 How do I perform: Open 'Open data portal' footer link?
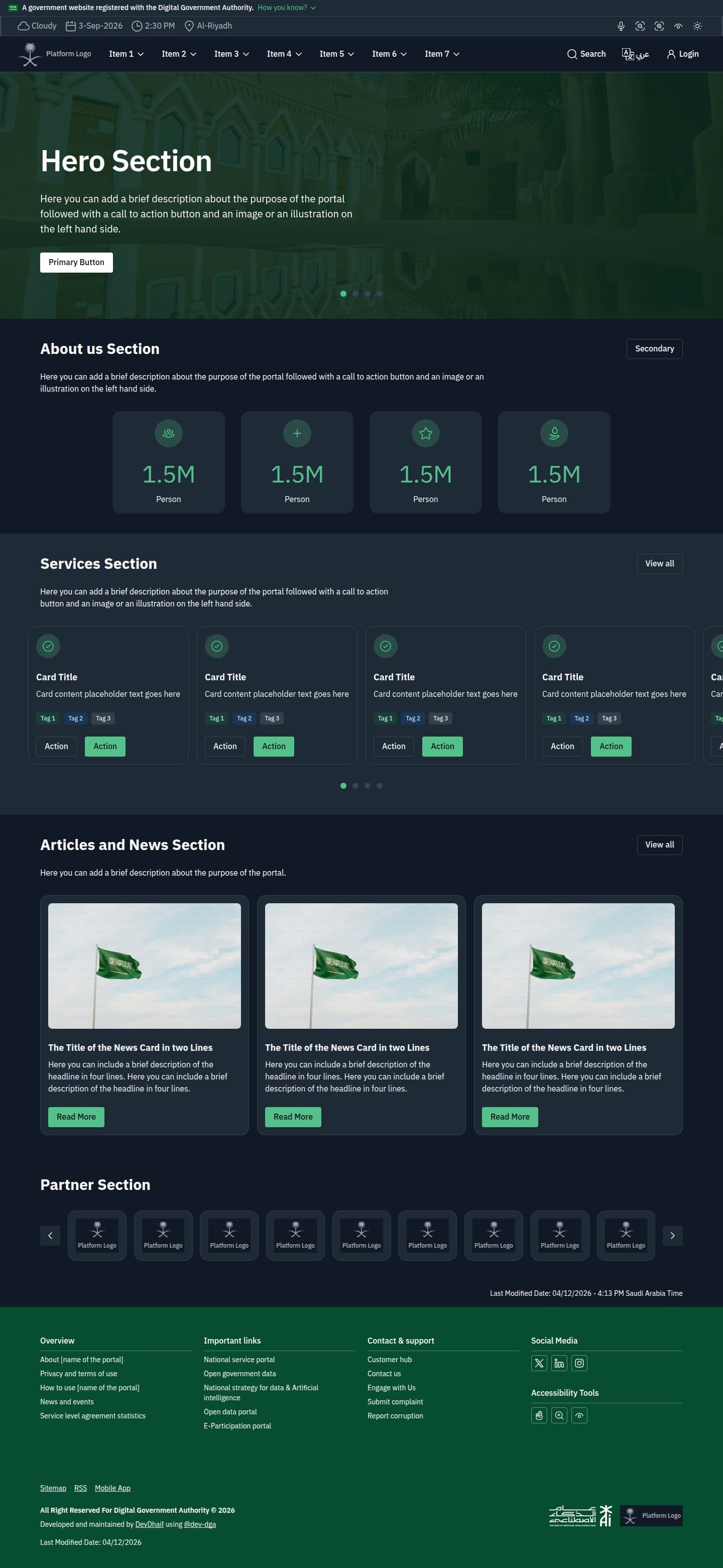point(230,1412)
